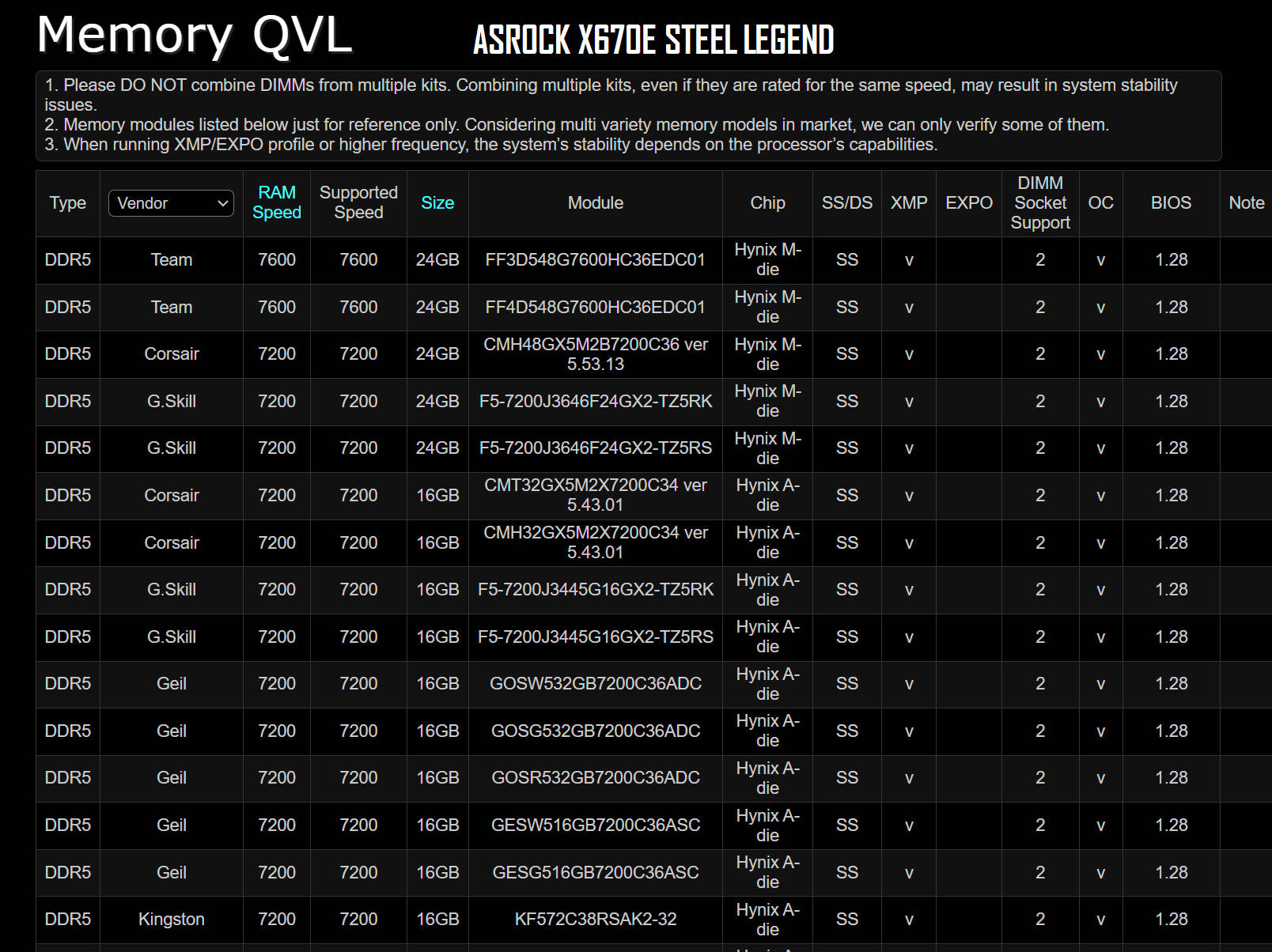Click Team vendor in FF3D548G7600HC36EDC01 row
The width and height of the screenshot is (1272, 952).
(x=172, y=260)
